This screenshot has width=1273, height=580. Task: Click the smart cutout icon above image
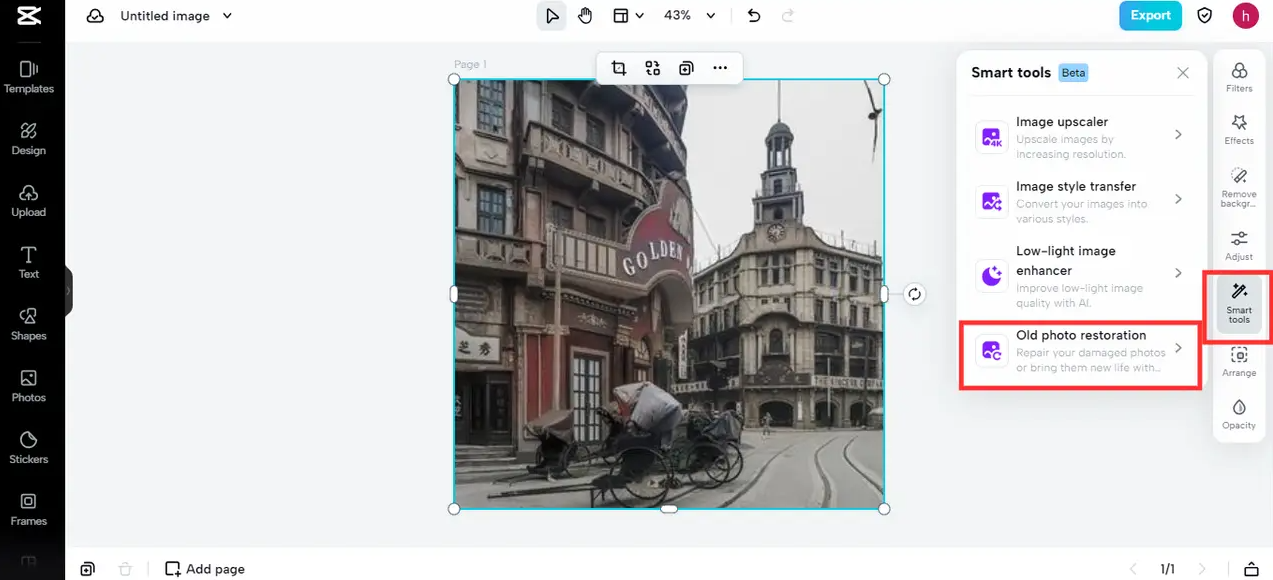pyautogui.click(x=653, y=68)
